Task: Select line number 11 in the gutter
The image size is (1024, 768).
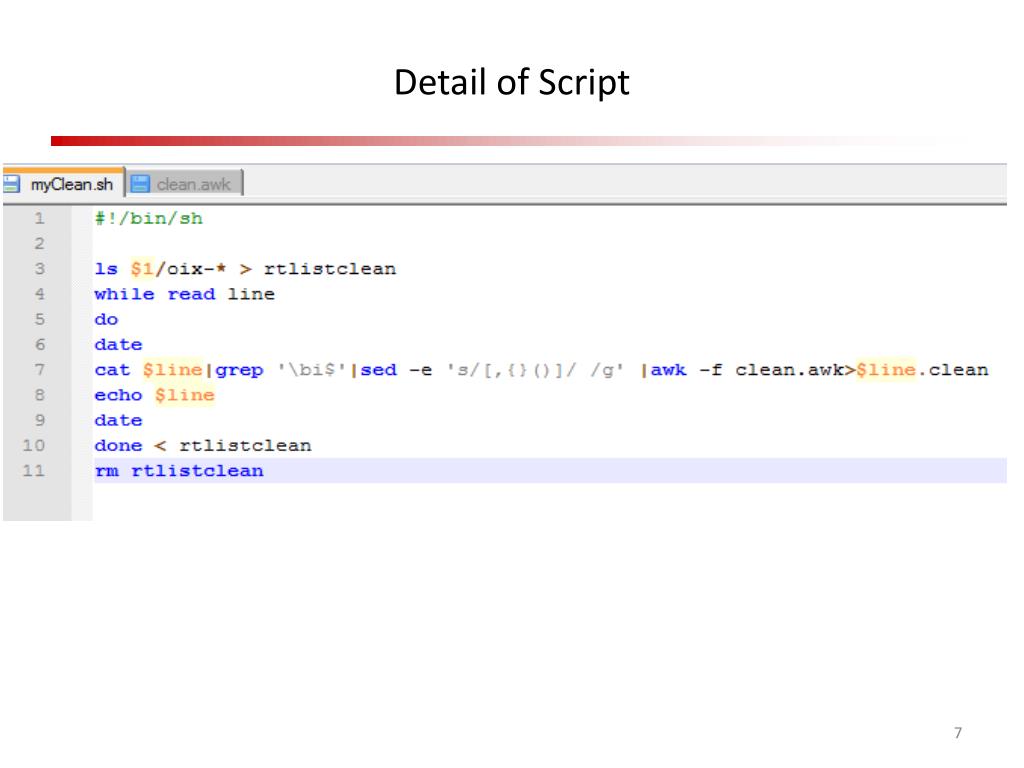Action: (x=34, y=471)
